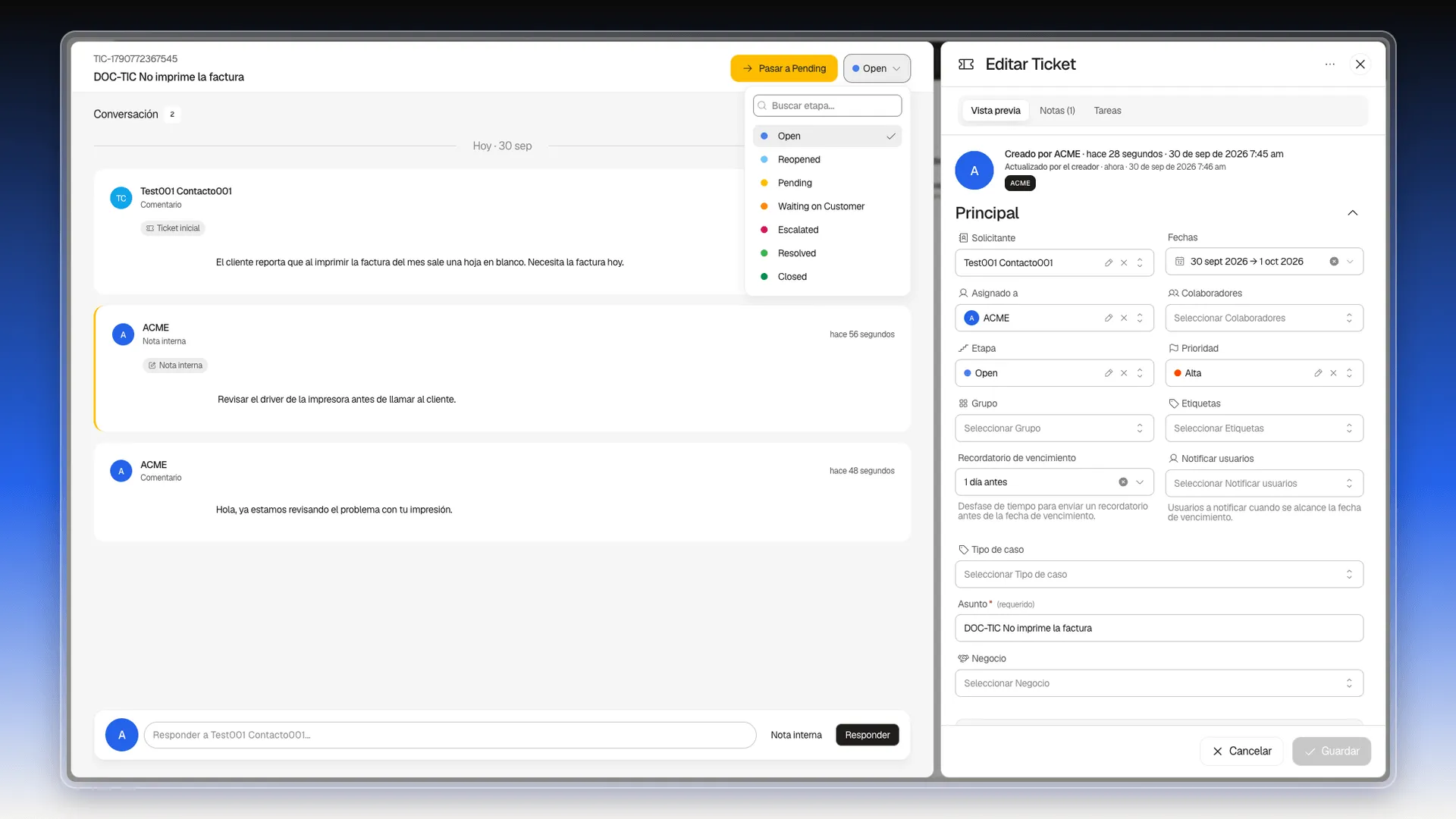Click the pencil icon in the Prioridad field

click(1318, 373)
